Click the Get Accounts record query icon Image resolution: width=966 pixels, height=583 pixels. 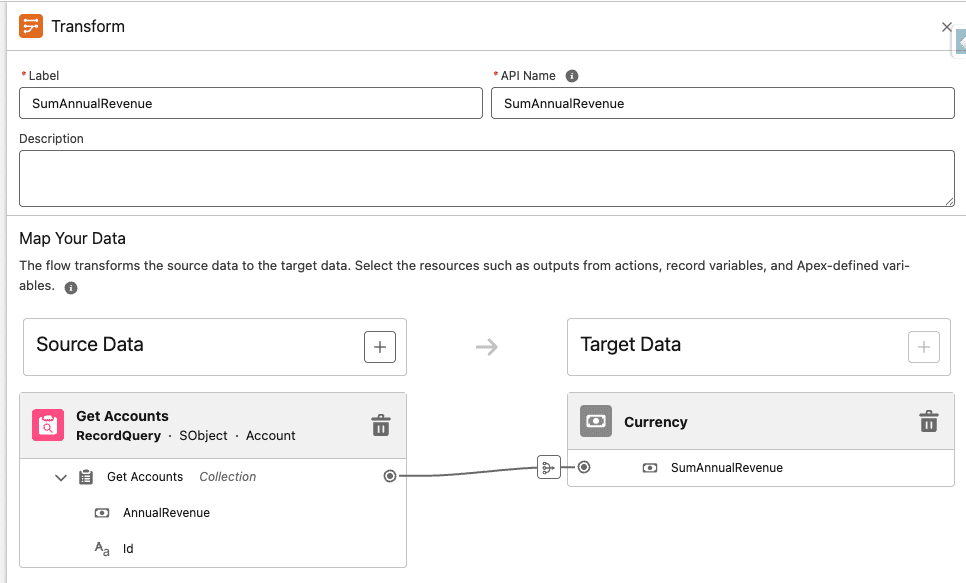pyautogui.click(x=48, y=425)
